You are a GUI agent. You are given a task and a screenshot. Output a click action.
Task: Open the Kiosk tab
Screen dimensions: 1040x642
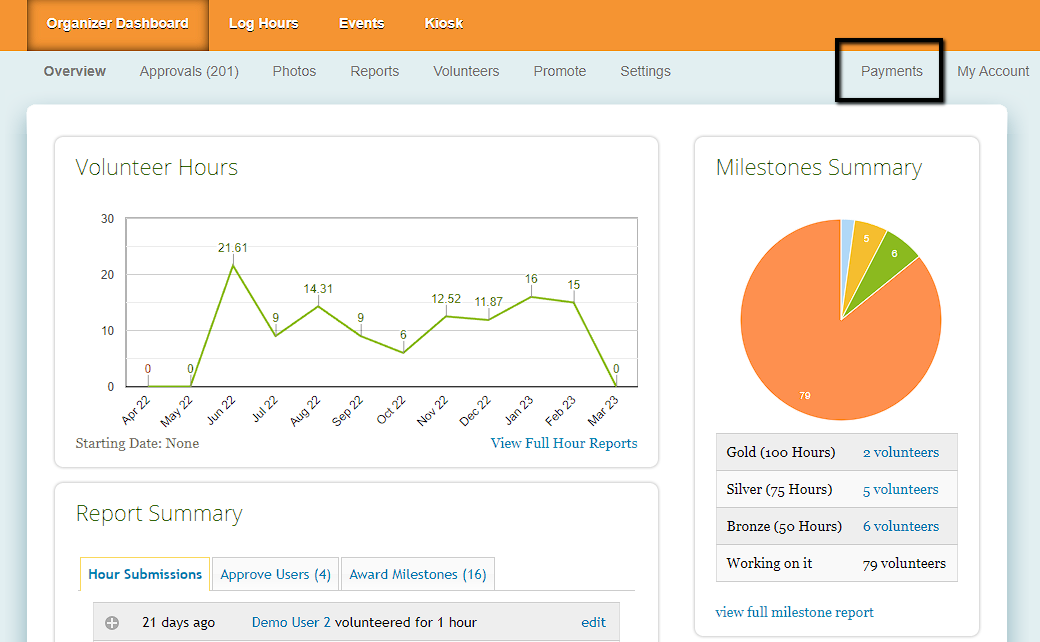coord(443,24)
